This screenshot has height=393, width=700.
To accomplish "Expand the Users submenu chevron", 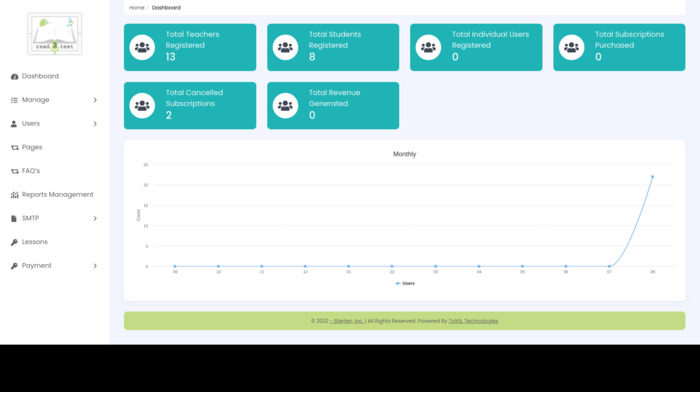I will point(95,124).
